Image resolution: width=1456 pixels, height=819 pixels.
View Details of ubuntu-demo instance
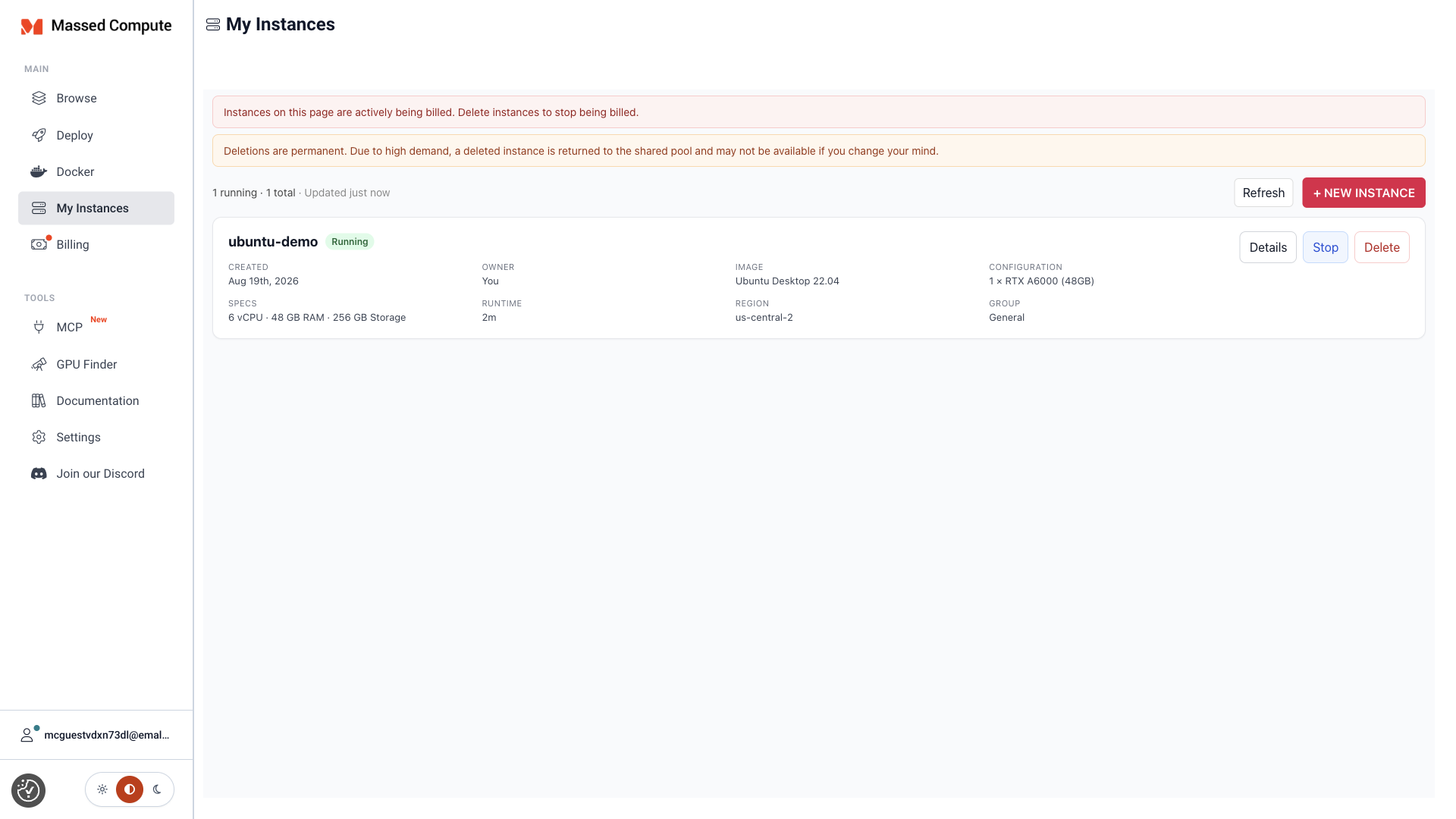pyautogui.click(x=1268, y=247)
